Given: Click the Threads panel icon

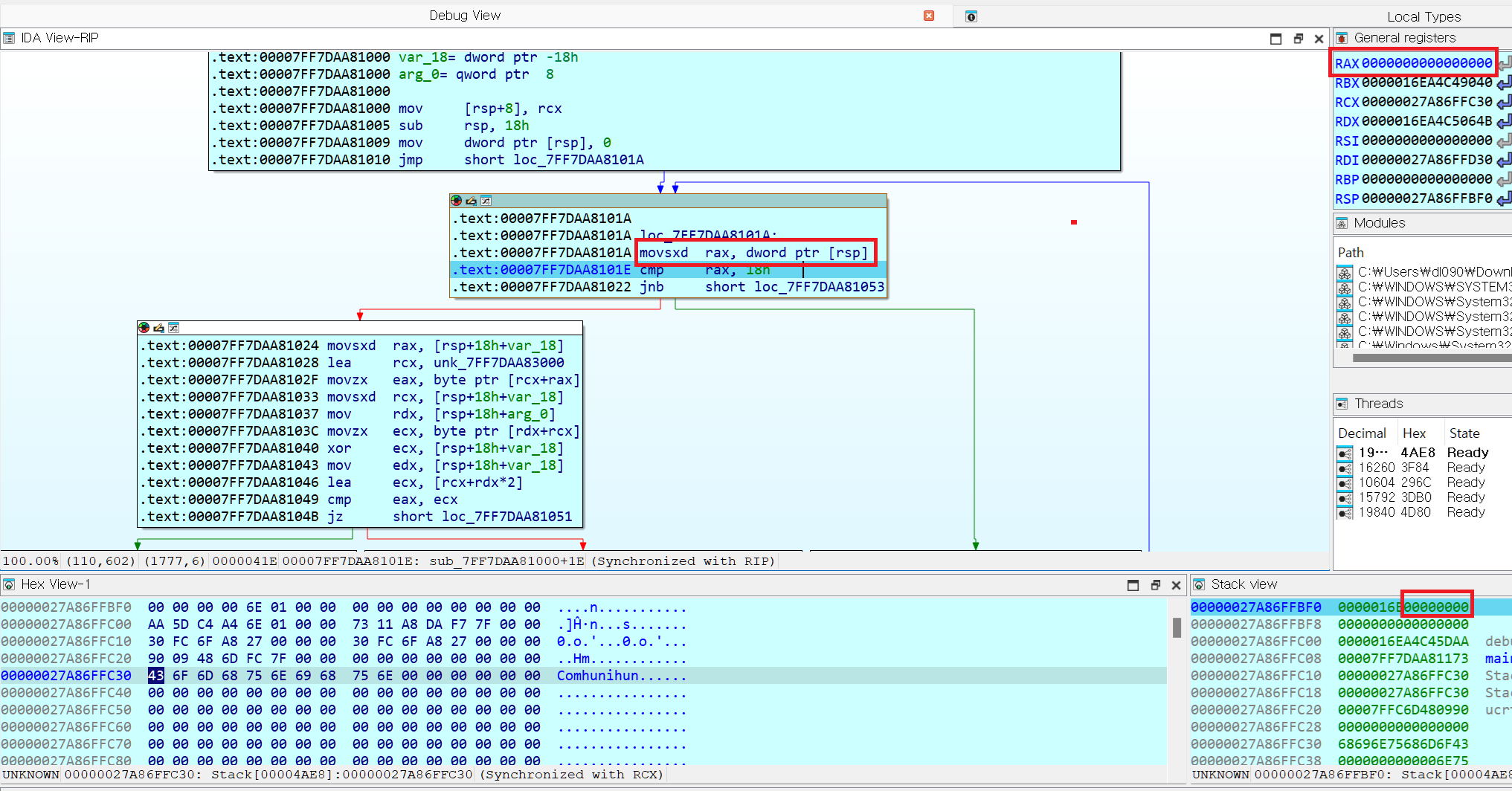Looking at the screenshot, I should pos(1342,404).
